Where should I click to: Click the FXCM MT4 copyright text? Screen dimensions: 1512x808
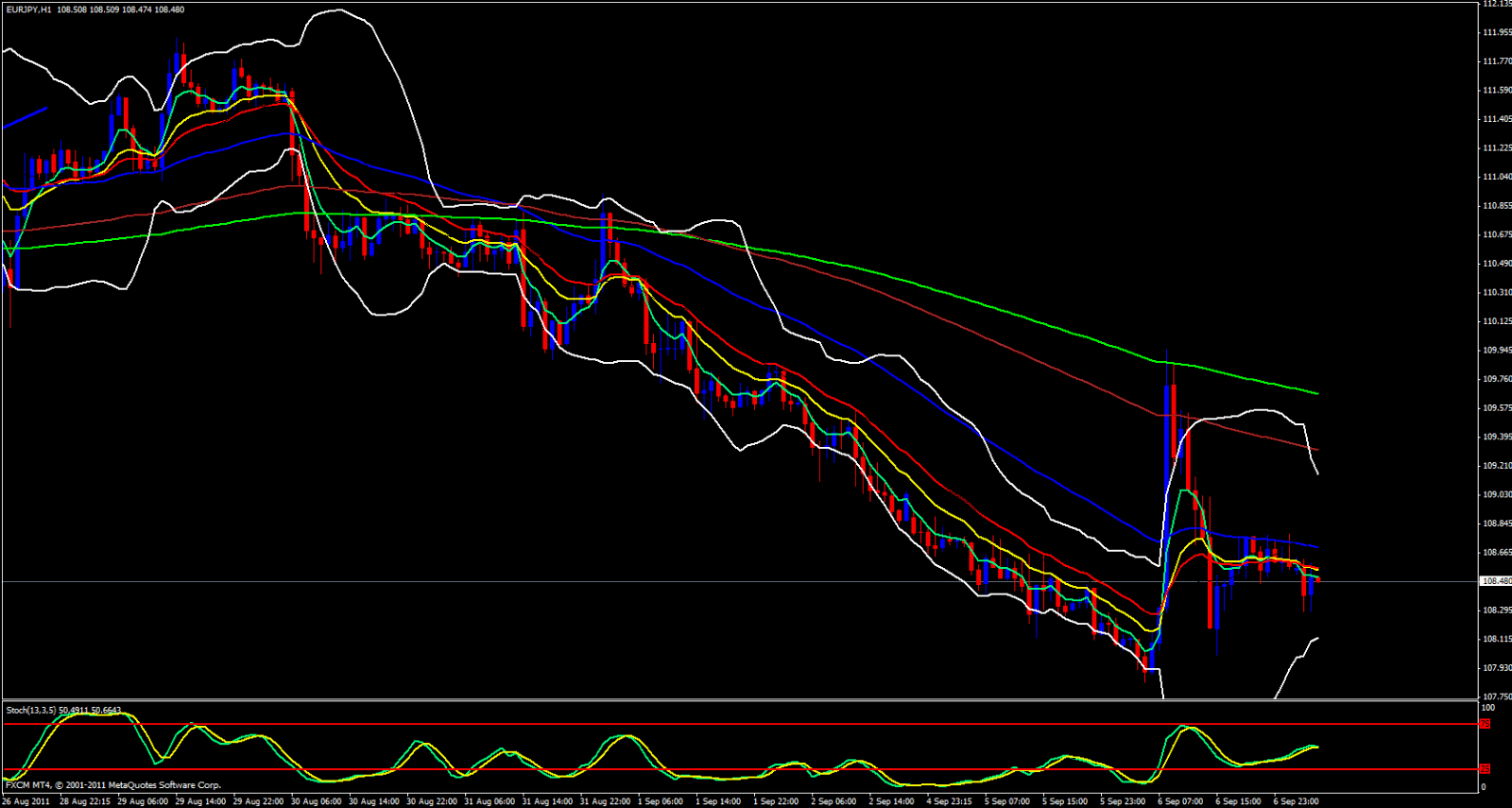tap(113, 785)
